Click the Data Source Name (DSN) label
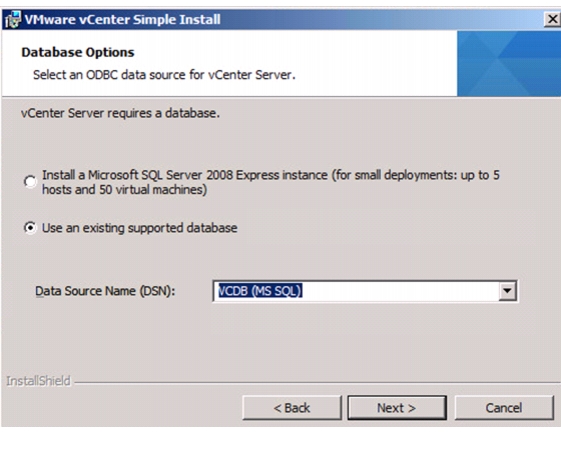This screenshot has height=459, width=561. tap(105, 291)
